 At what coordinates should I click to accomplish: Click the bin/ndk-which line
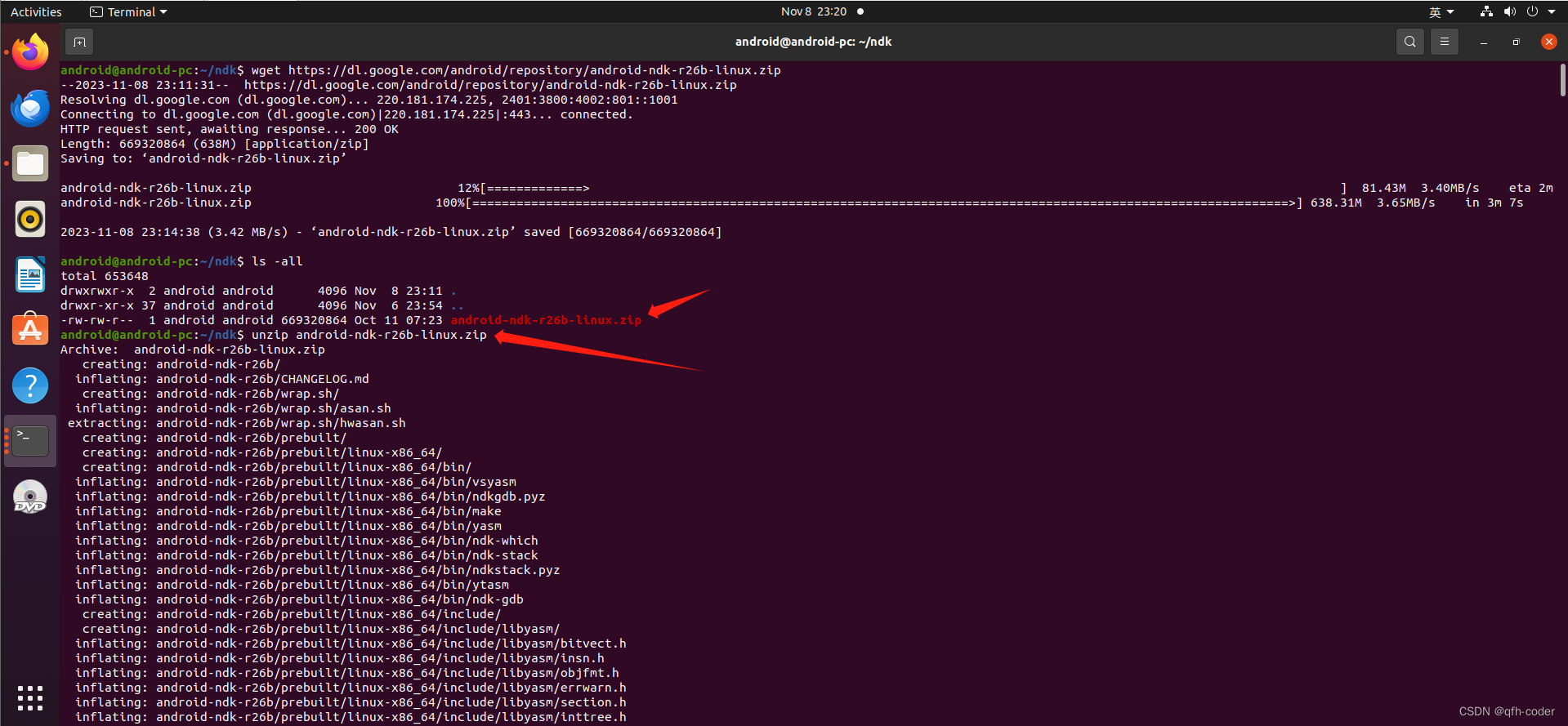307,541
